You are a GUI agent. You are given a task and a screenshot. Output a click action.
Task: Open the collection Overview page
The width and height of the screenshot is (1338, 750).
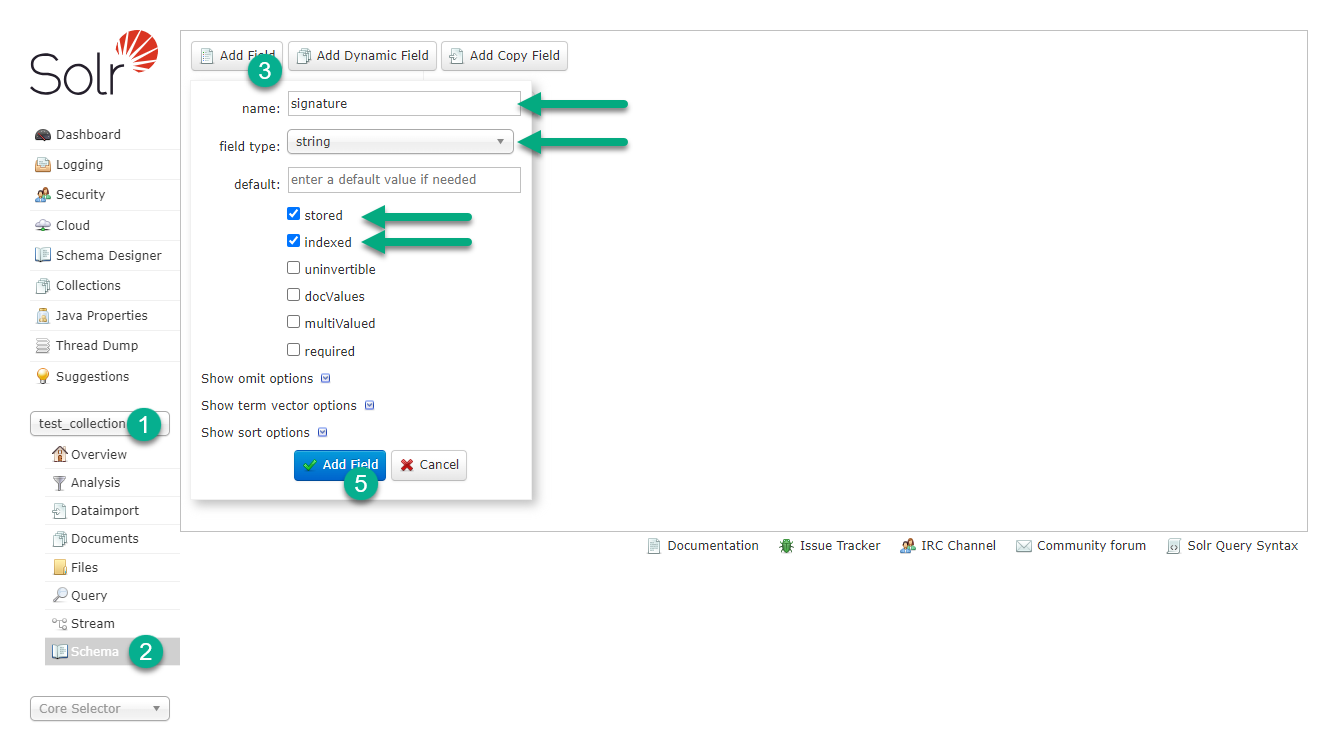pos(99,454)
